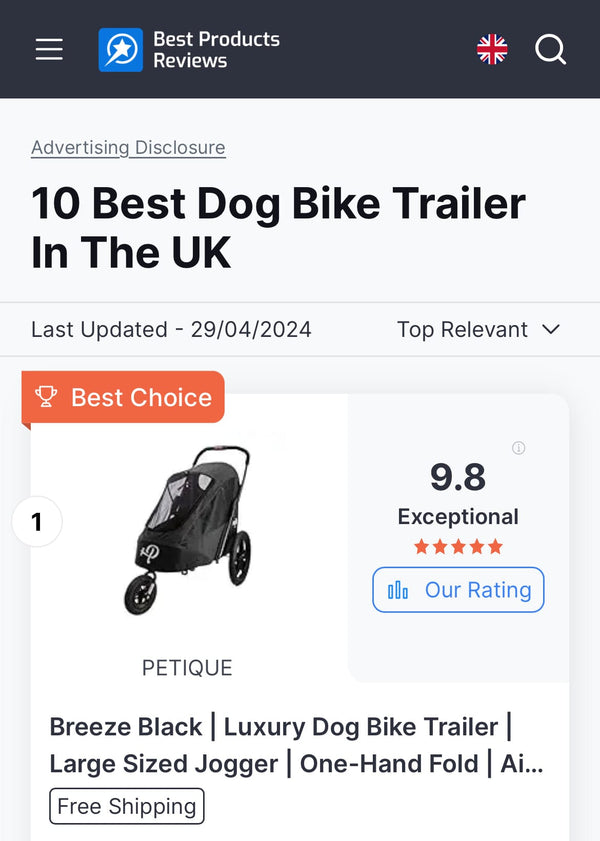
Task: Click the 9.8 rating score
Action: pyautogui.click(x=458, y=477)
